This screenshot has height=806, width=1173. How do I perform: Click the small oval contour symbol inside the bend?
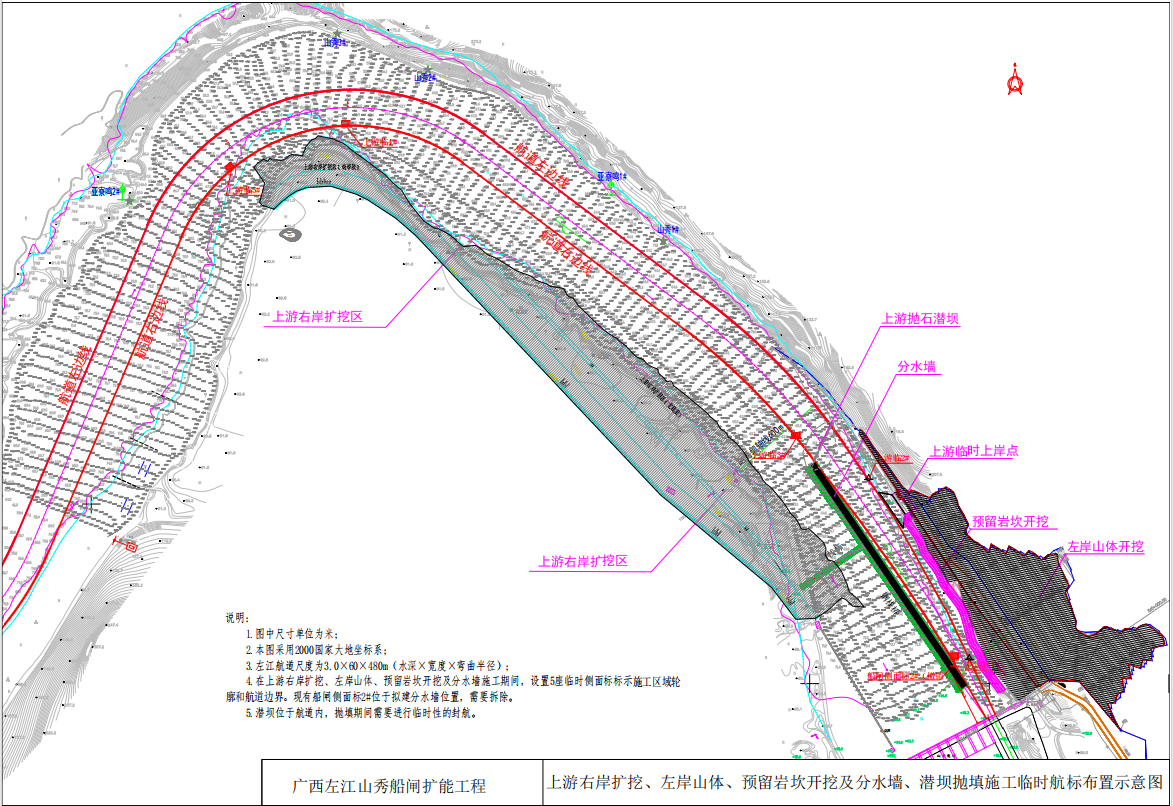289,235
